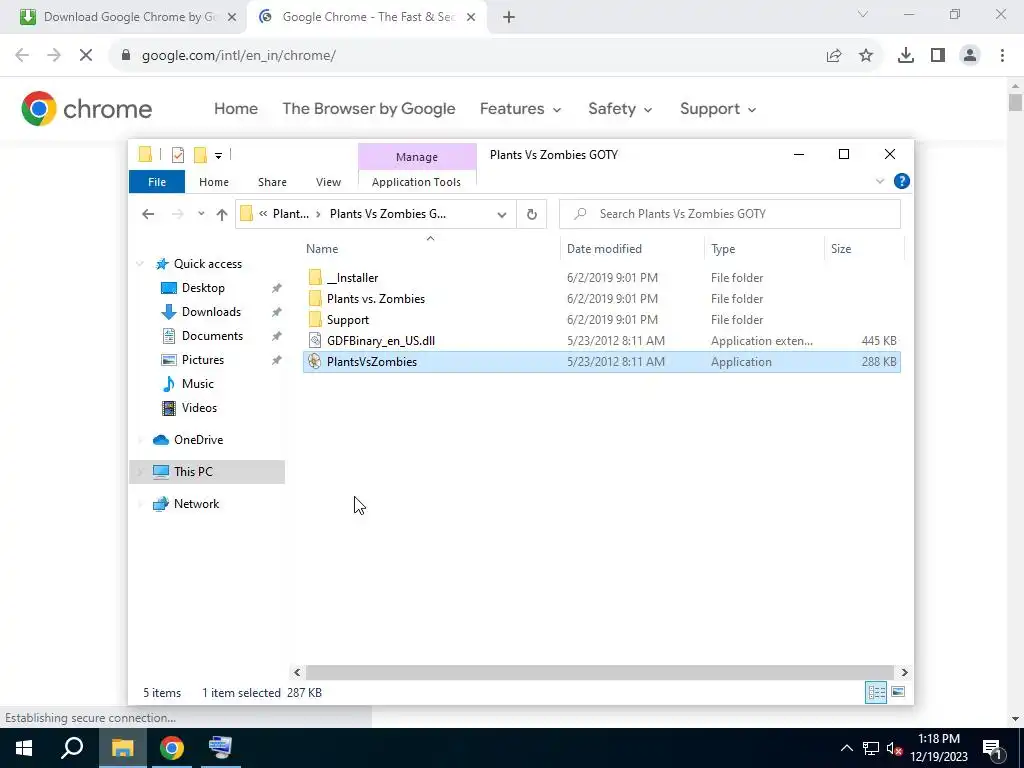Click the Explorer horizontal scrollbar

600,672
